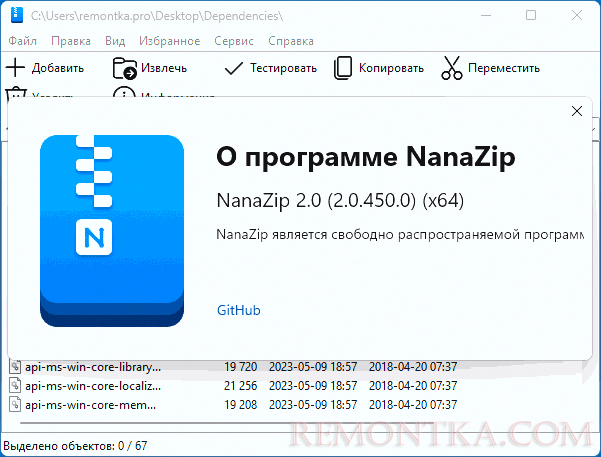Click the Тестировать checkmark icon
The image size is (601, 457).
point(233,68)
